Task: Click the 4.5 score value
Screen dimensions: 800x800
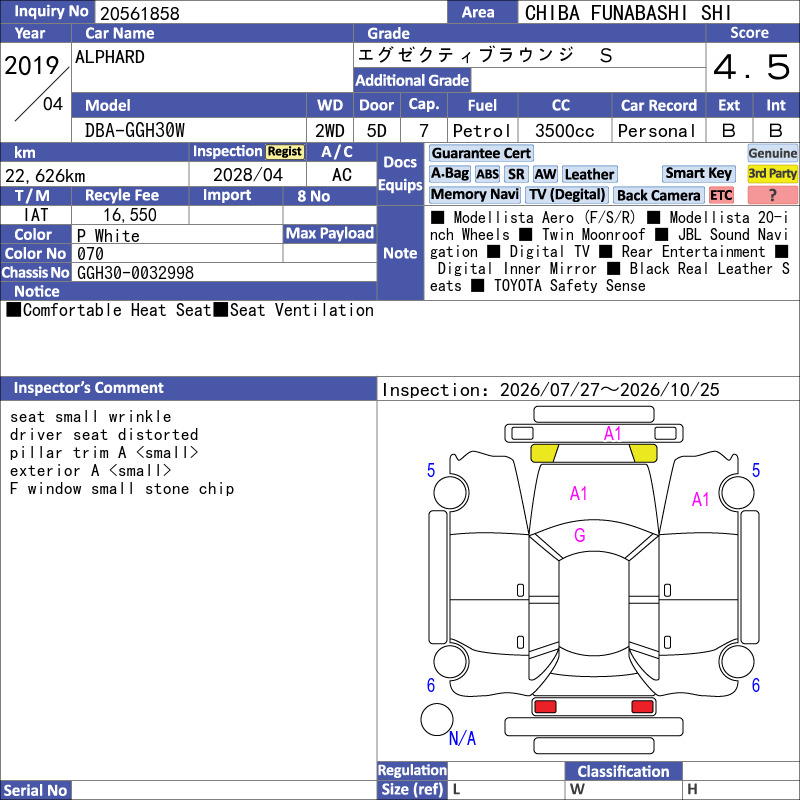Action: pos(752,67)
